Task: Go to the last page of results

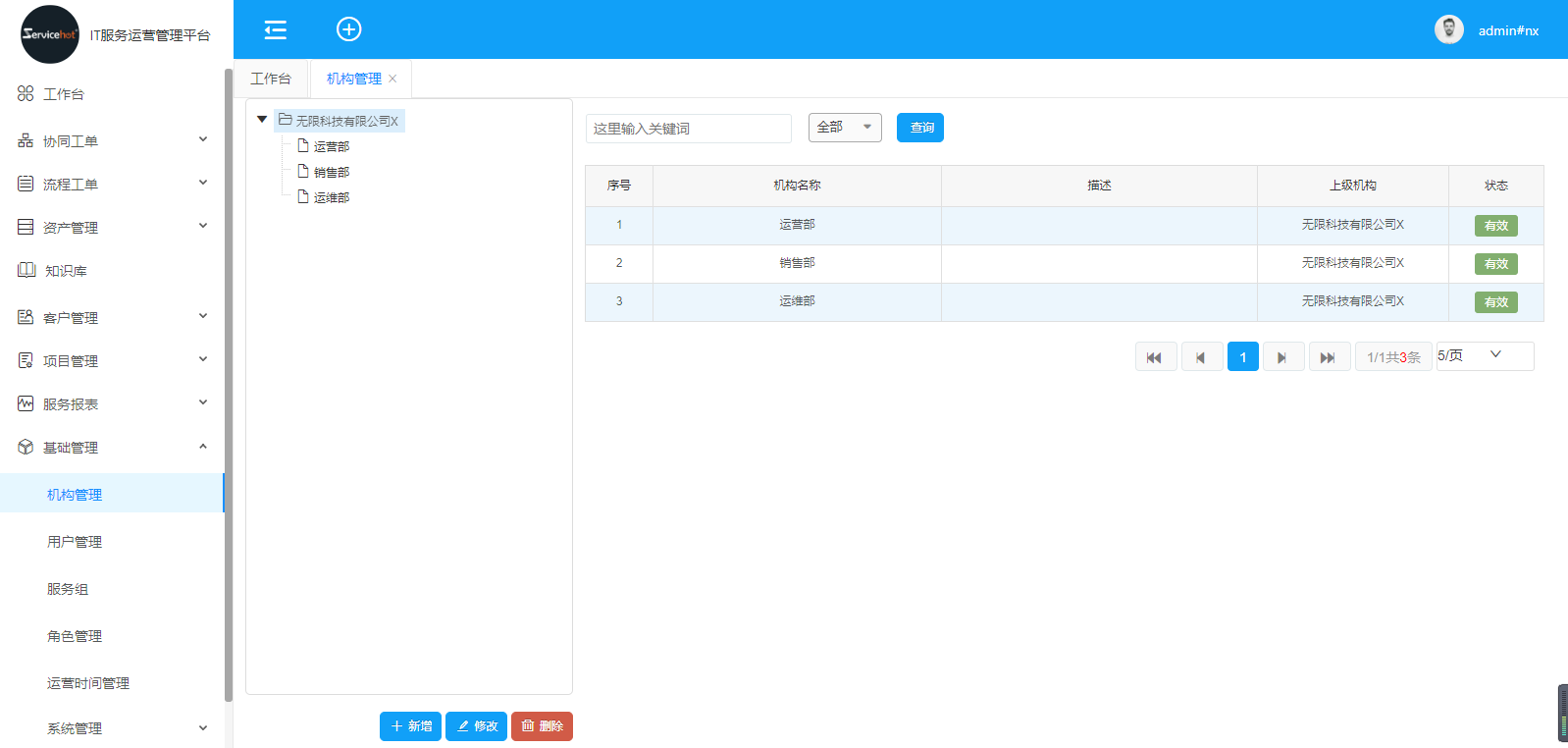Action: point(1328,357)
